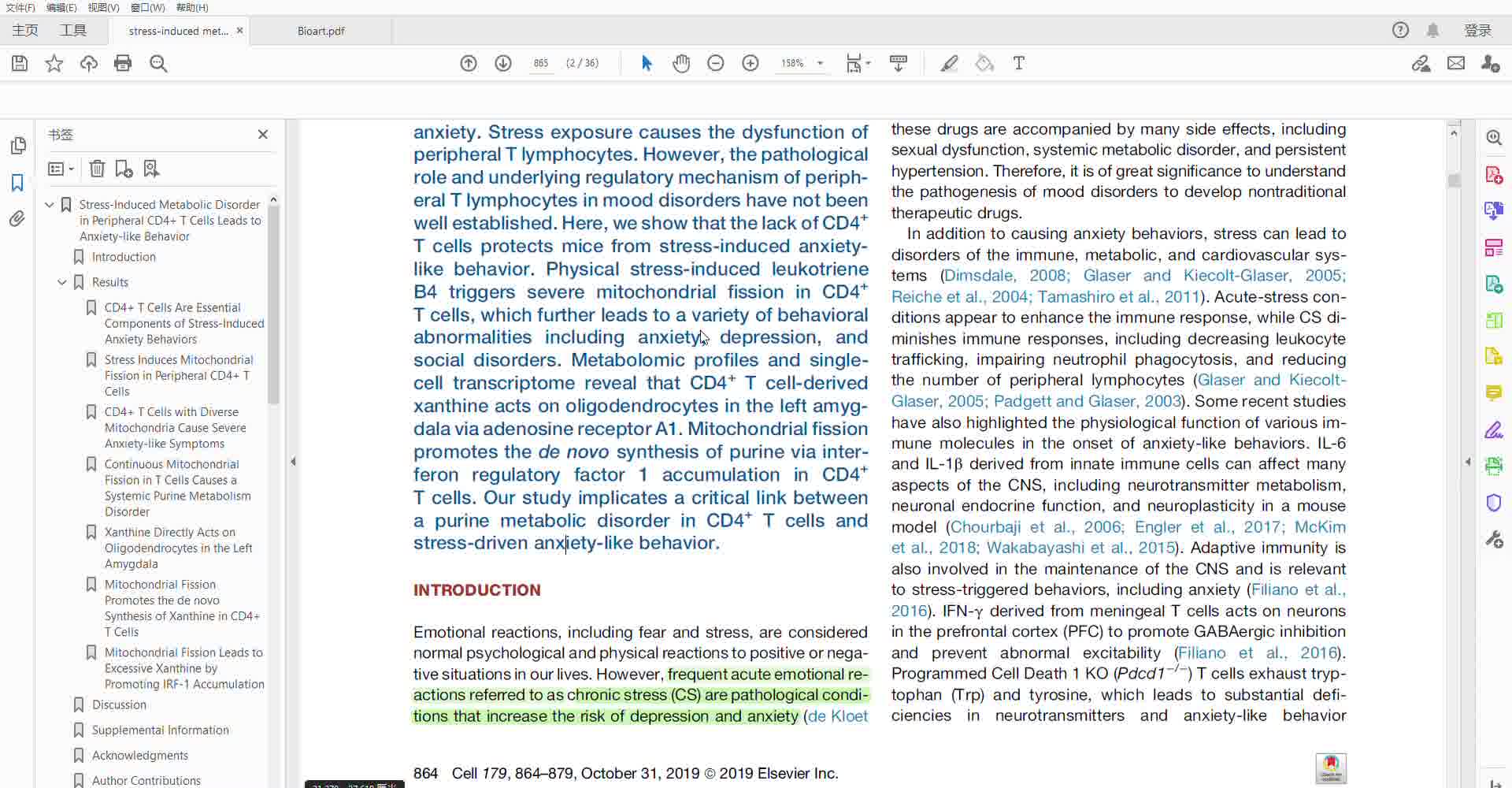Viewport: 1512px width, 788px height.
Task: Collapse the top Stress-Induced bookmark tree
Action: click(x=50, y=205)
